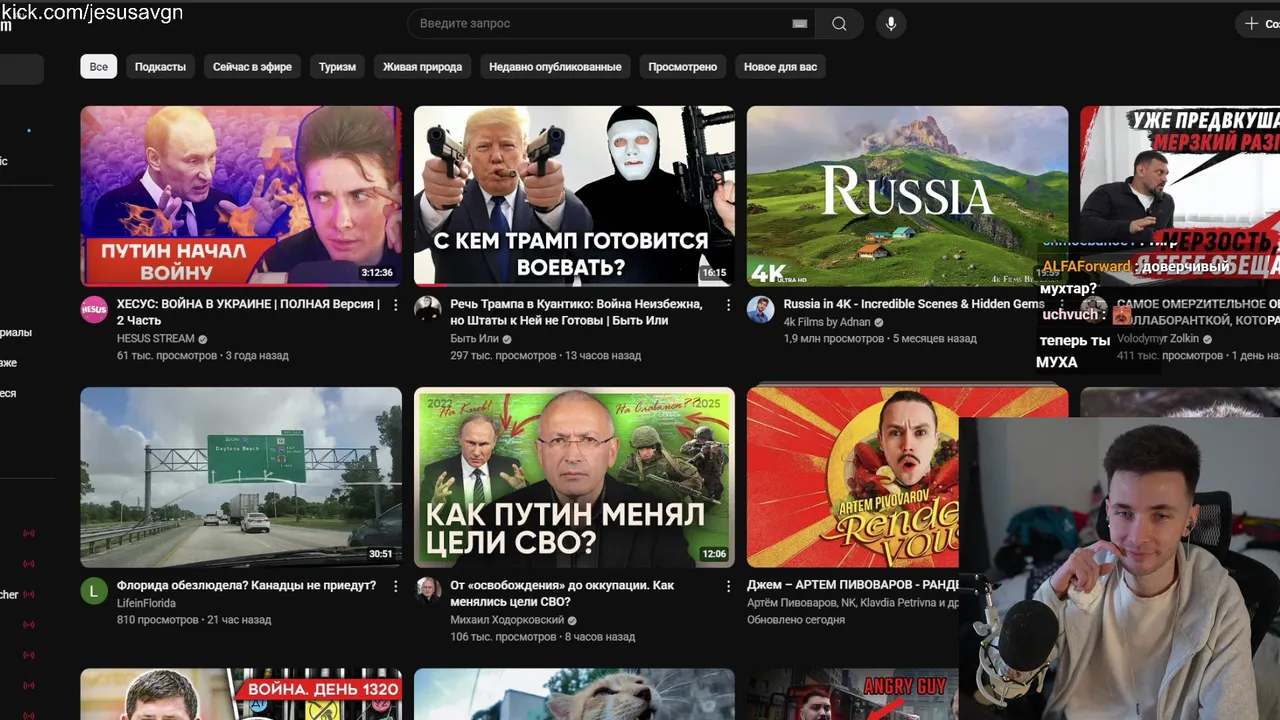Open the Florida highway video thumbnail
The image size is (1280, 720).
(241, 477)
